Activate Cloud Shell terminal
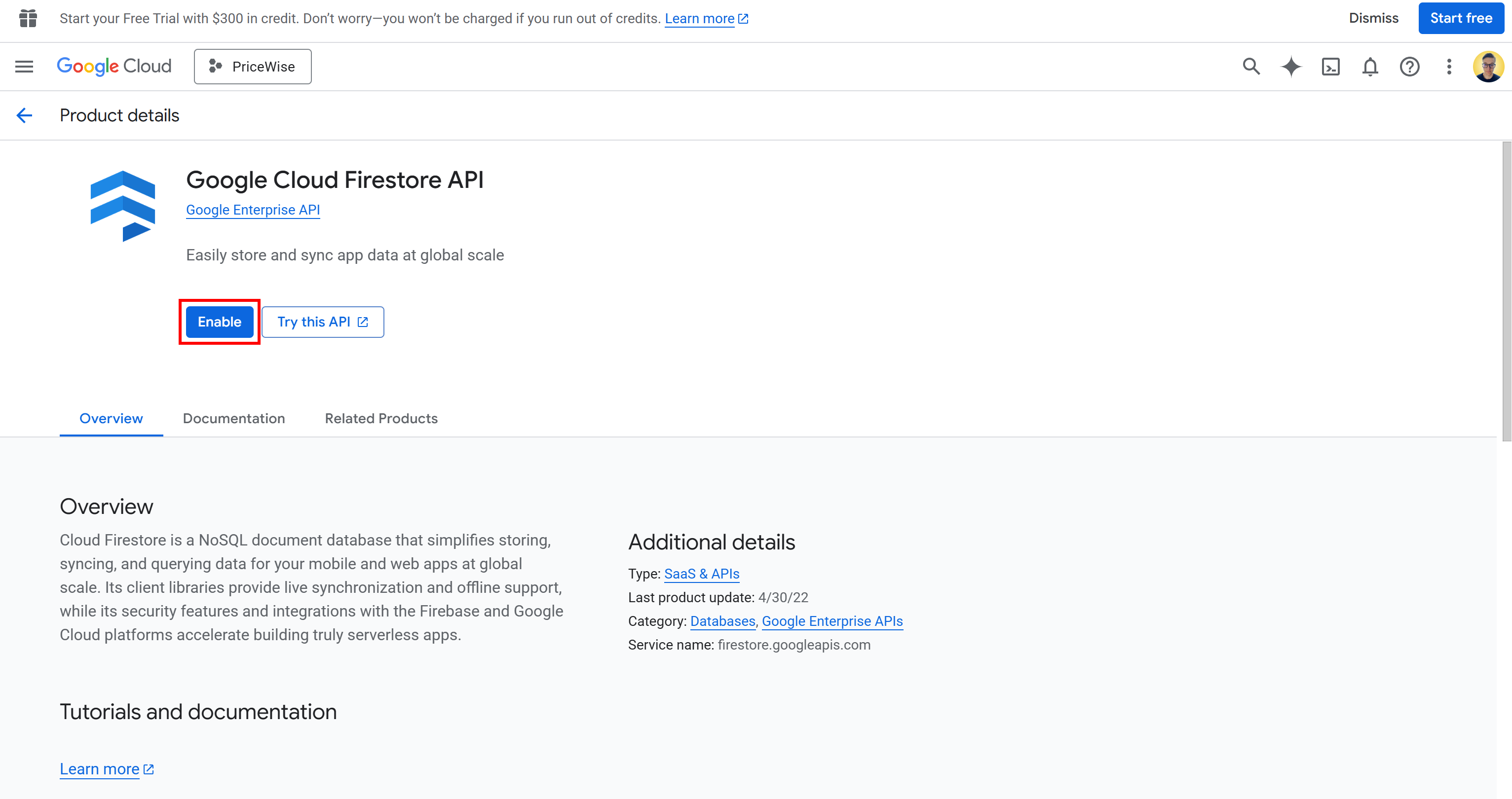 1330,66
